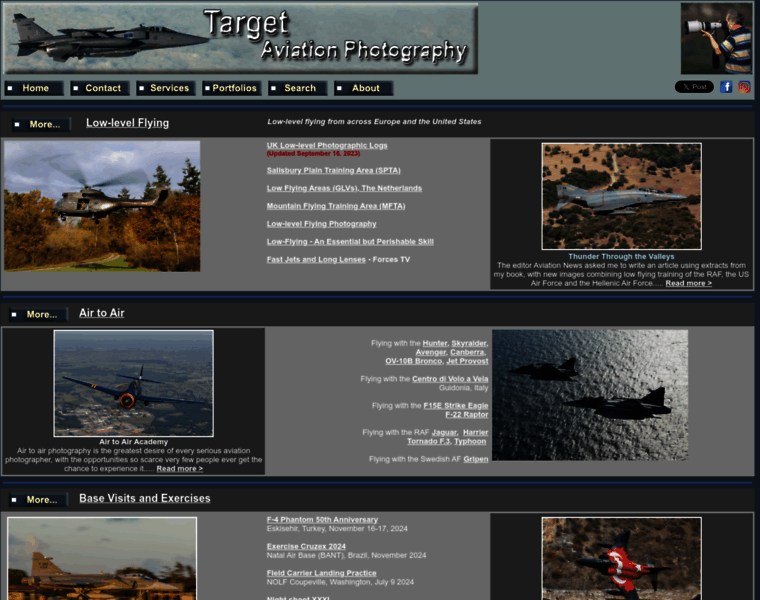Open the Canberra link
The image size is (760, 600).
click(467, 352)
